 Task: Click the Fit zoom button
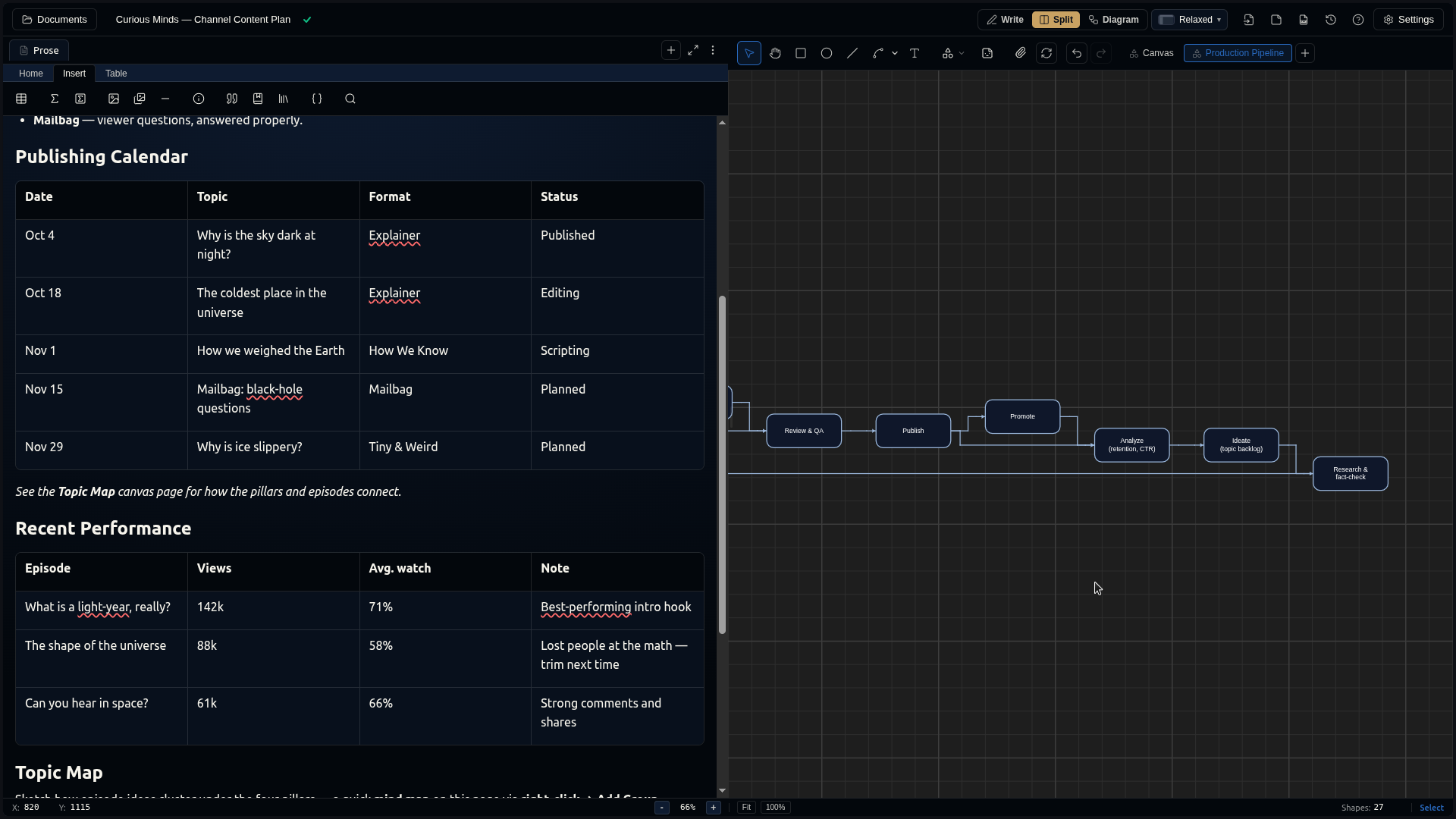tap(746, 808)
